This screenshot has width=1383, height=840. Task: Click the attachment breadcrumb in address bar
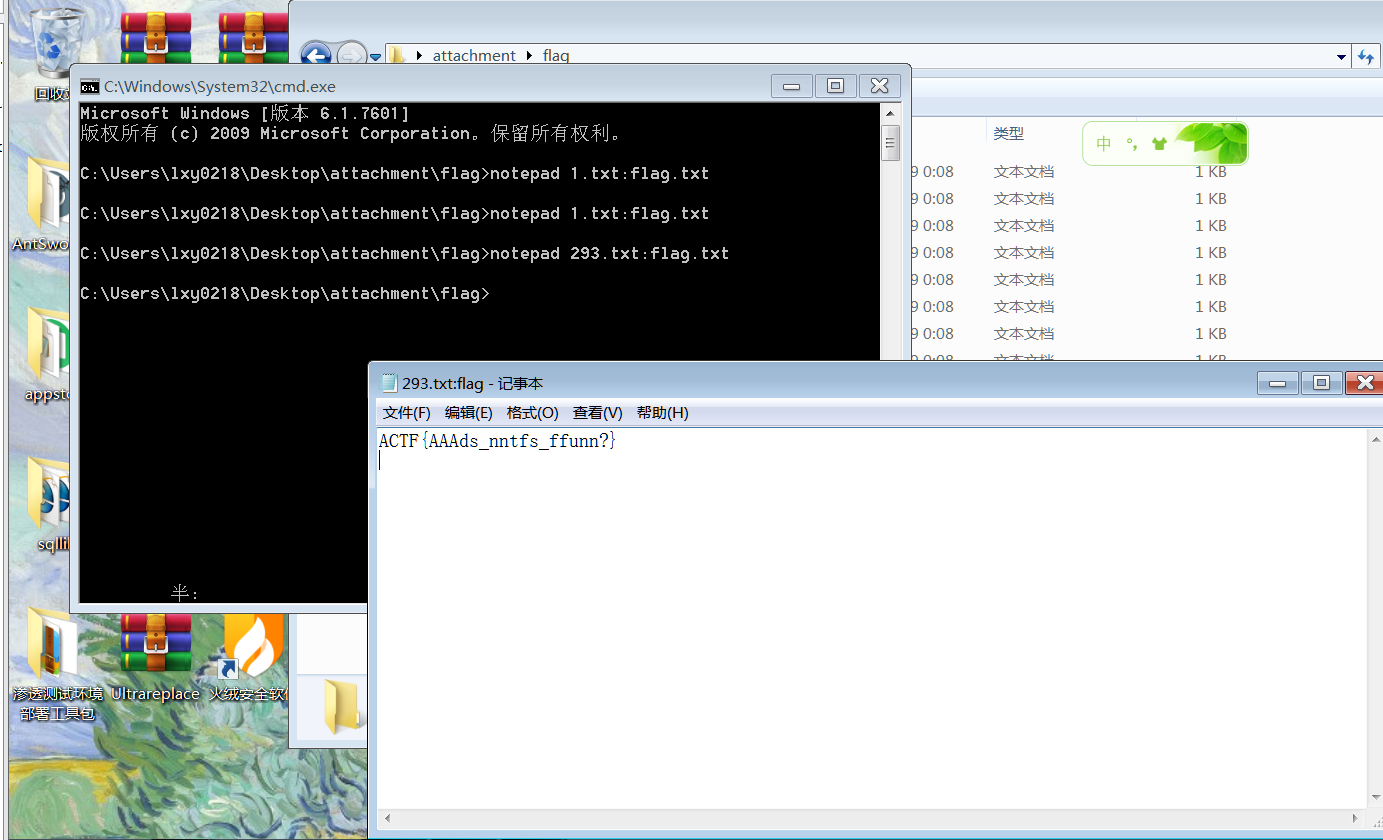(474, 56)
